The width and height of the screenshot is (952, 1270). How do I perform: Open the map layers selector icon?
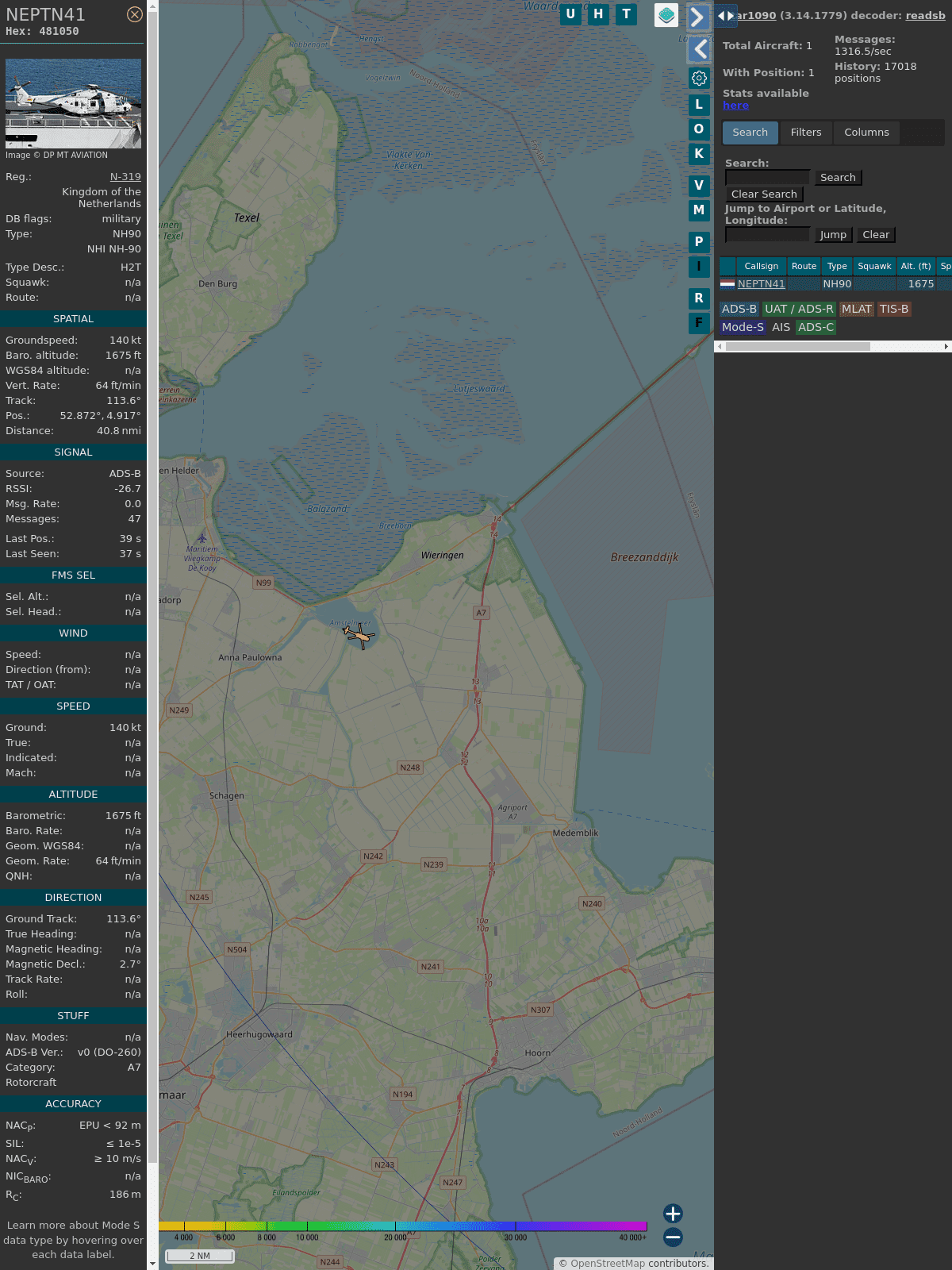click(x=666, y=14)
